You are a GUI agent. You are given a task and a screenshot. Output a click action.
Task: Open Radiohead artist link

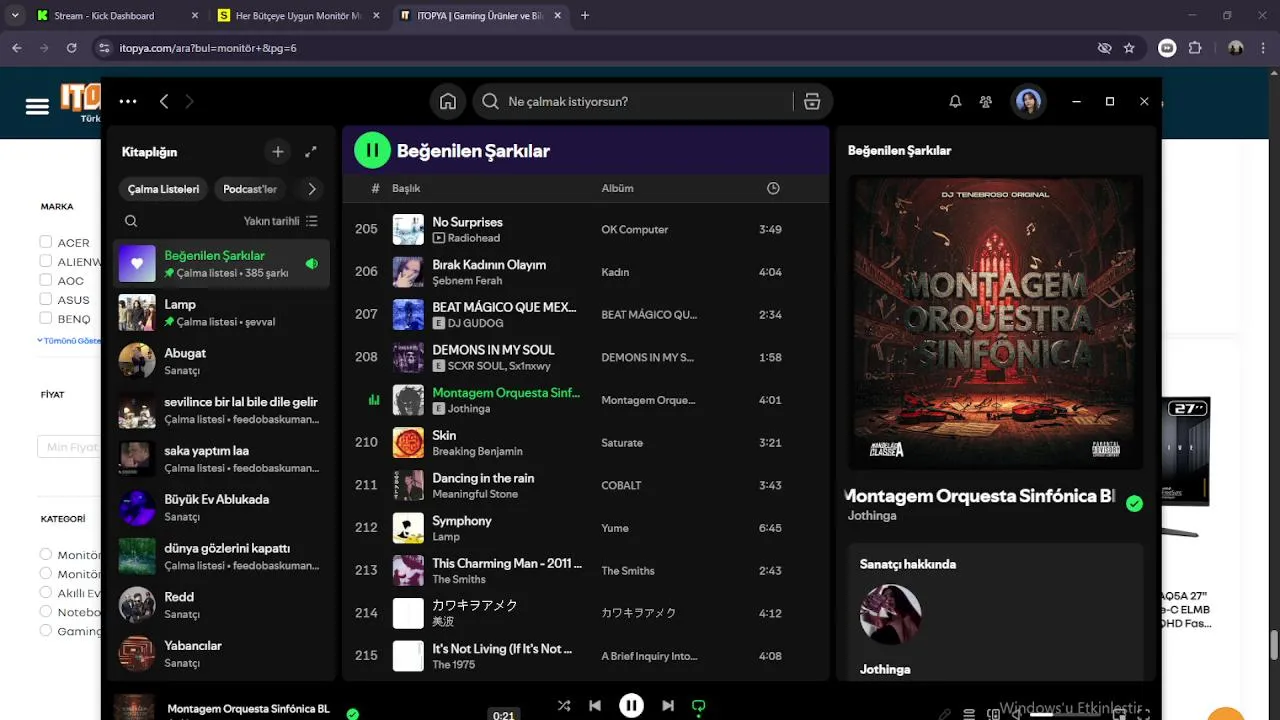[x=473, y=238]
